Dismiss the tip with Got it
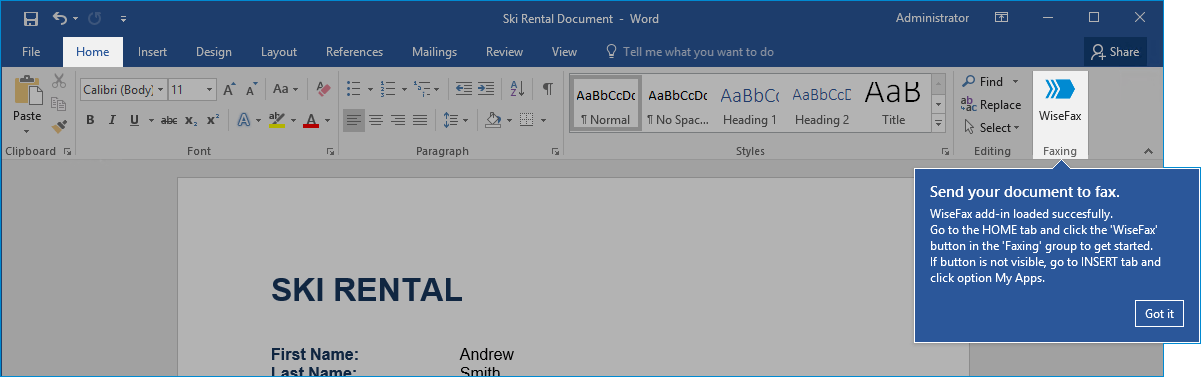Screen dimensions: 1201x377 [1159, 314]
